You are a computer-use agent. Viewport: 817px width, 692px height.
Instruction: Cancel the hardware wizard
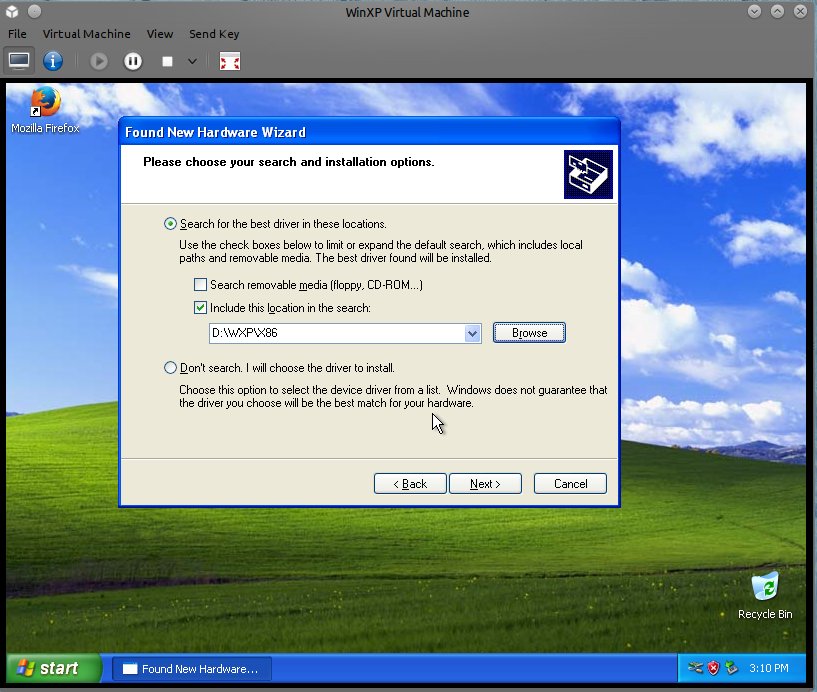[570, 484]
